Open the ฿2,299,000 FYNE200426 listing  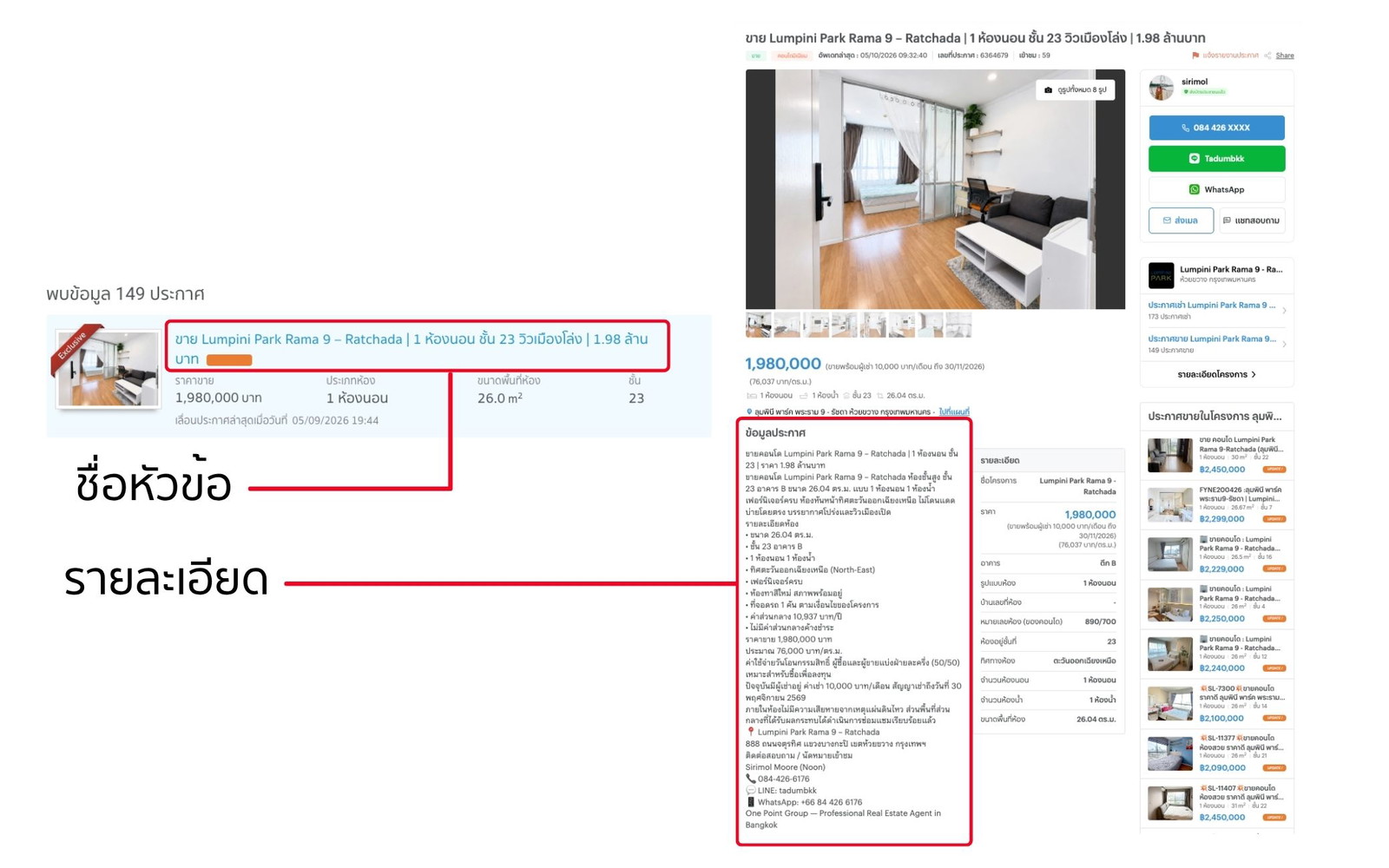coord(1216,504)
